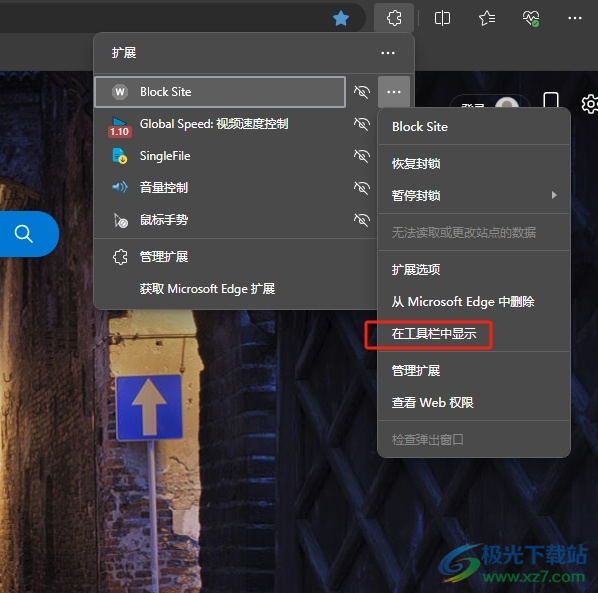Click the 鼠标手势 extension row
The image size is (598, 593).
(220, 220)
